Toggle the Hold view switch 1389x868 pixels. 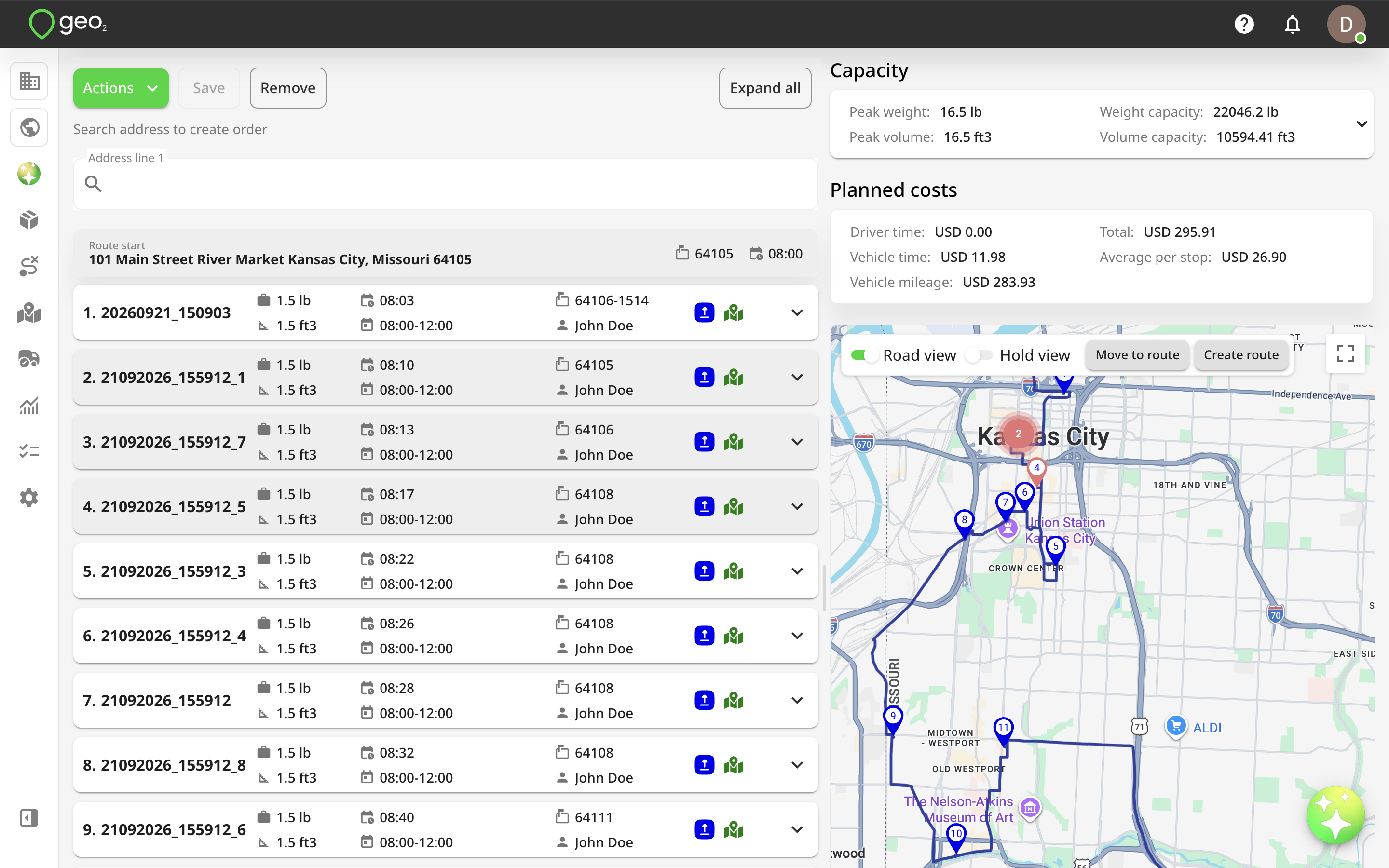[979, 355]
